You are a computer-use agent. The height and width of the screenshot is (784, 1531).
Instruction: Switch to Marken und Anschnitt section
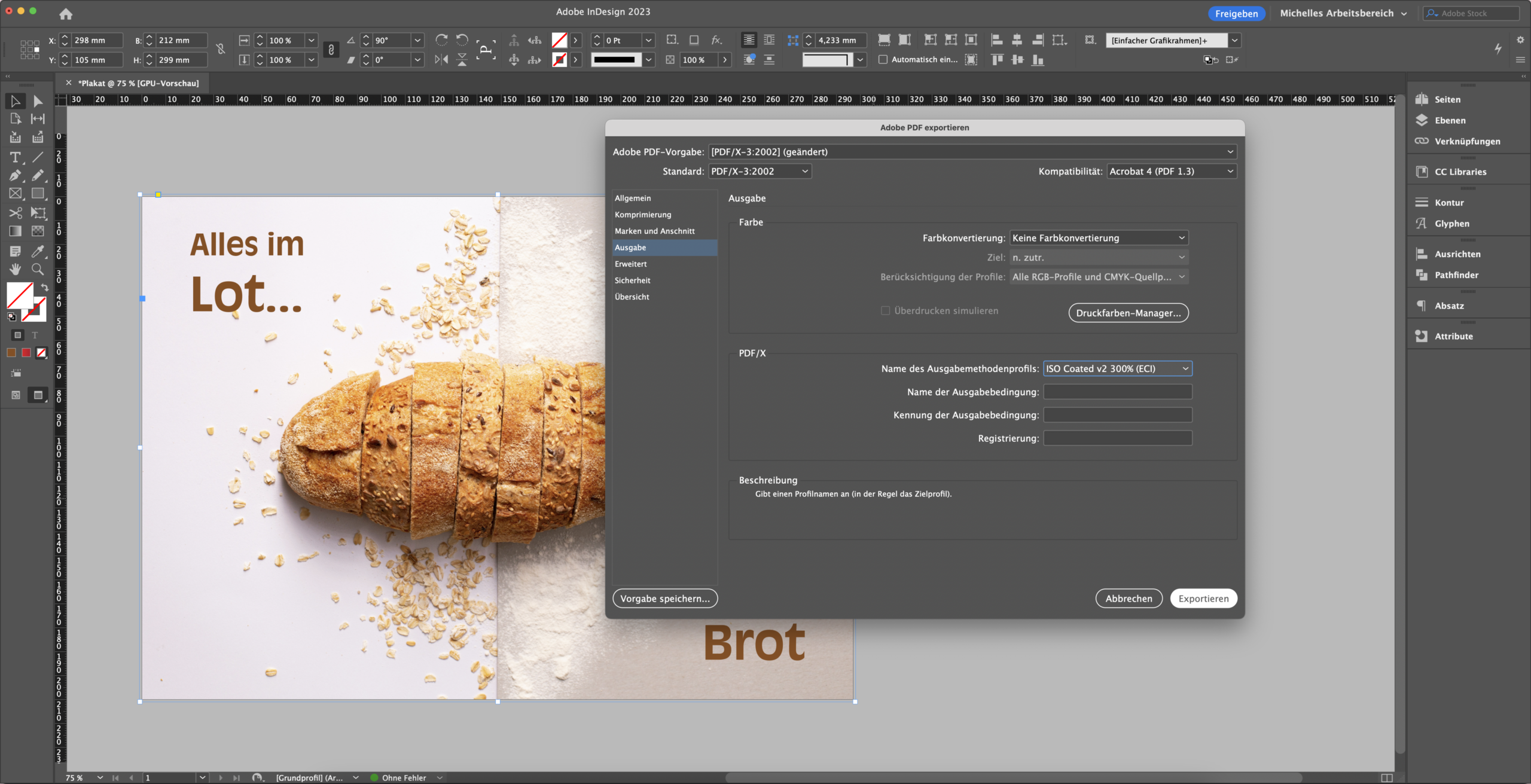(x=654, y=231)
